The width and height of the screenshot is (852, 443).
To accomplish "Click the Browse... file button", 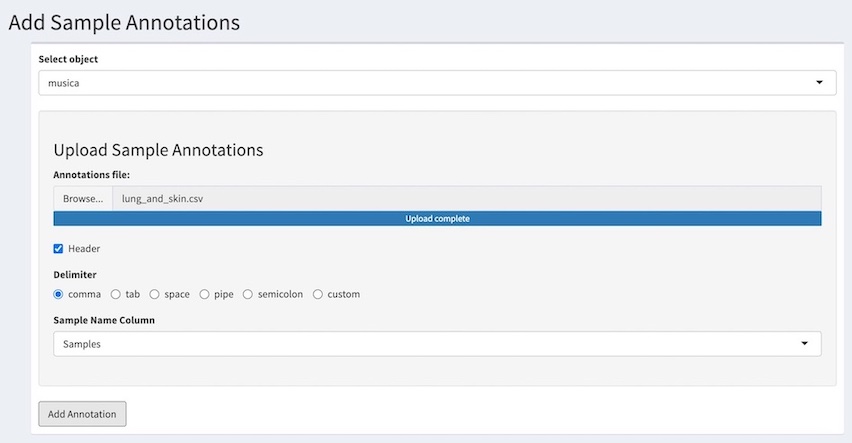I will (x=83, y=199).
